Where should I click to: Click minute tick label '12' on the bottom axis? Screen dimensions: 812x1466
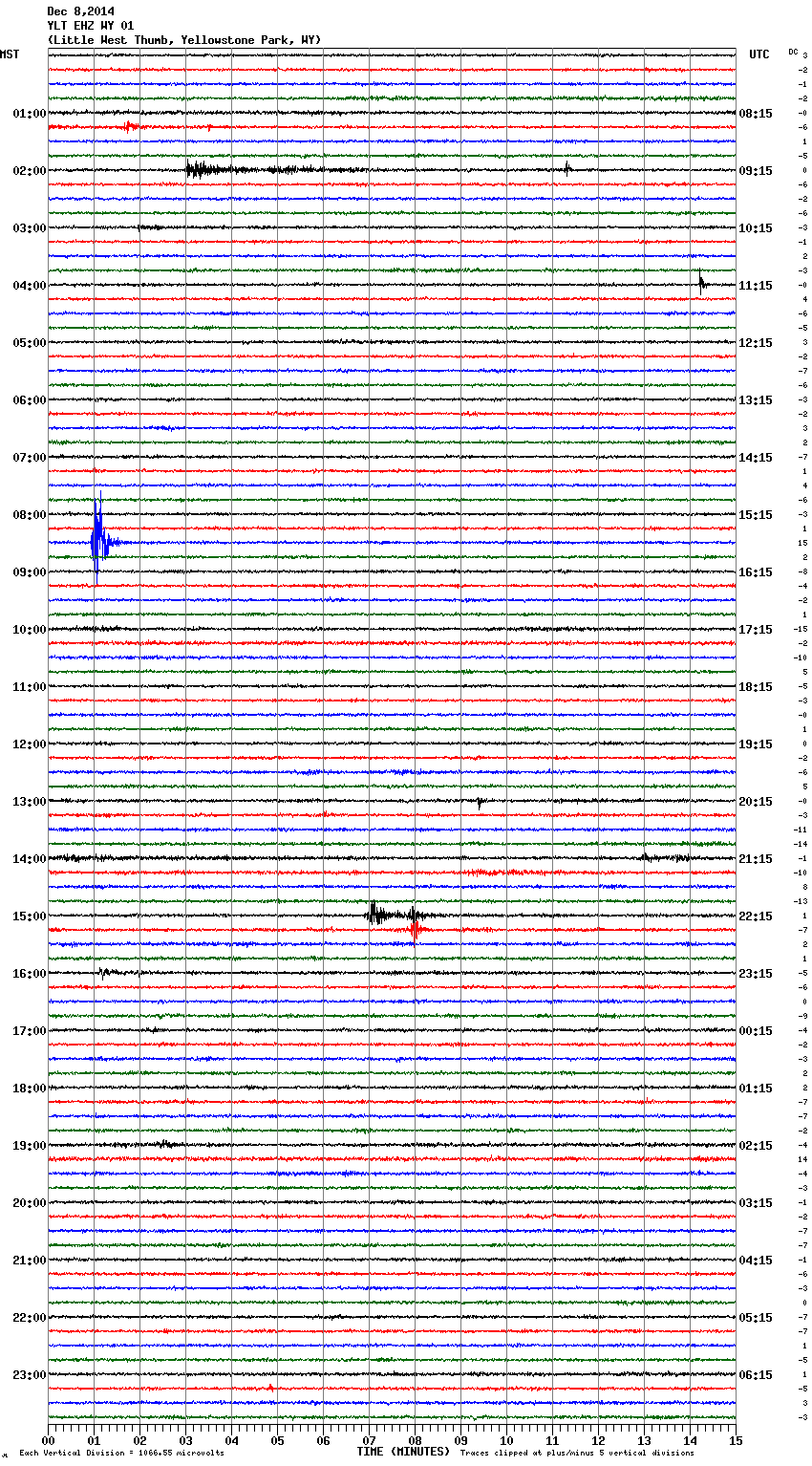tap(598, 1440)
